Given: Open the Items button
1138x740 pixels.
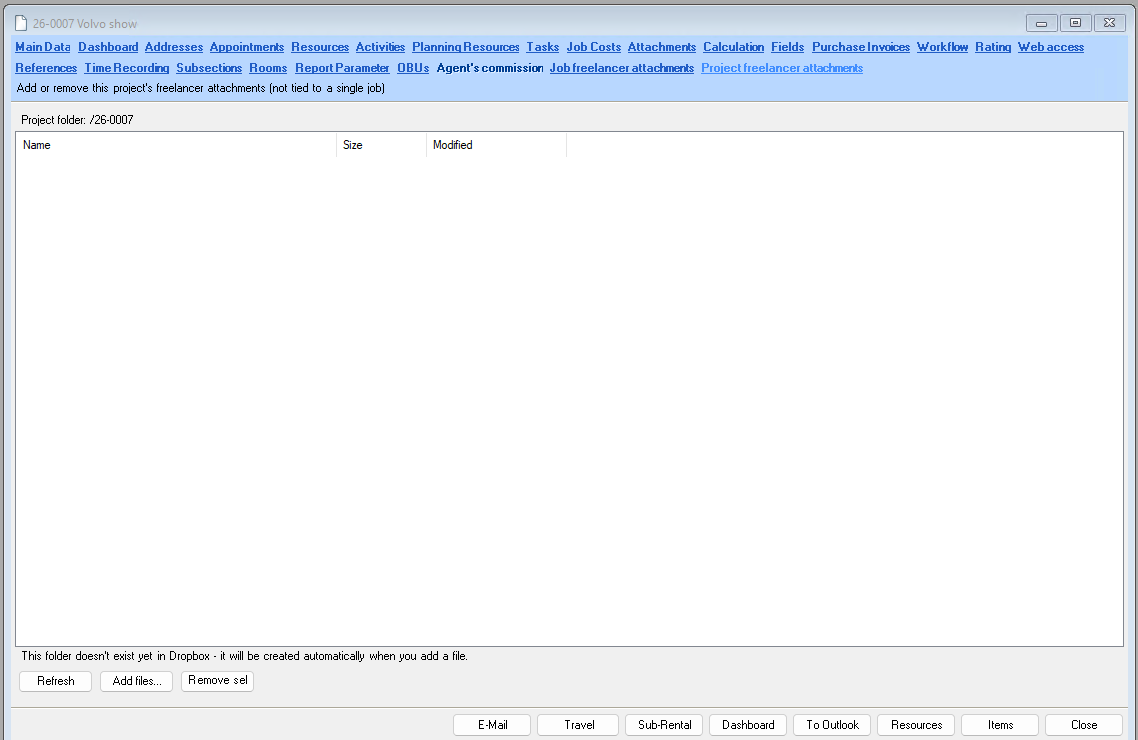Looking at the screenshot, I should [x=1000, y=725].
